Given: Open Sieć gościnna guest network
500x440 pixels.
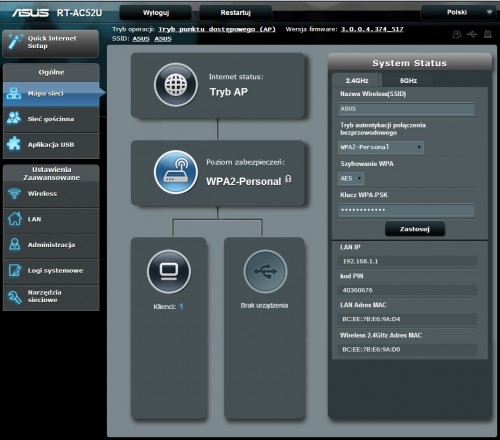Looking at the screenshot, I should pyautogui.click(x=51, y=119).
